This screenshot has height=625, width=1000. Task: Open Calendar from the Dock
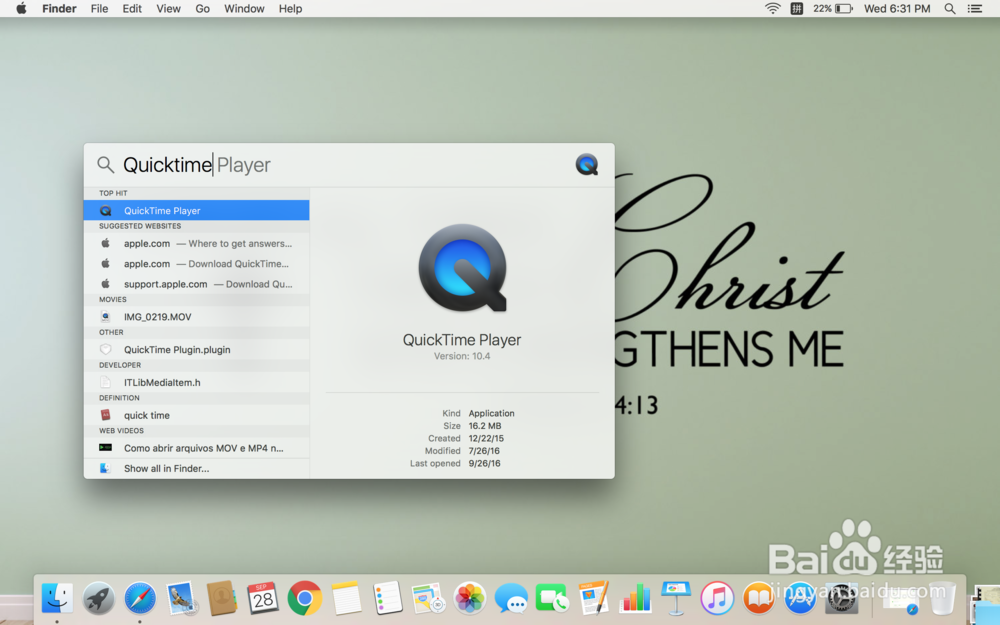click(x=263, y=598)
